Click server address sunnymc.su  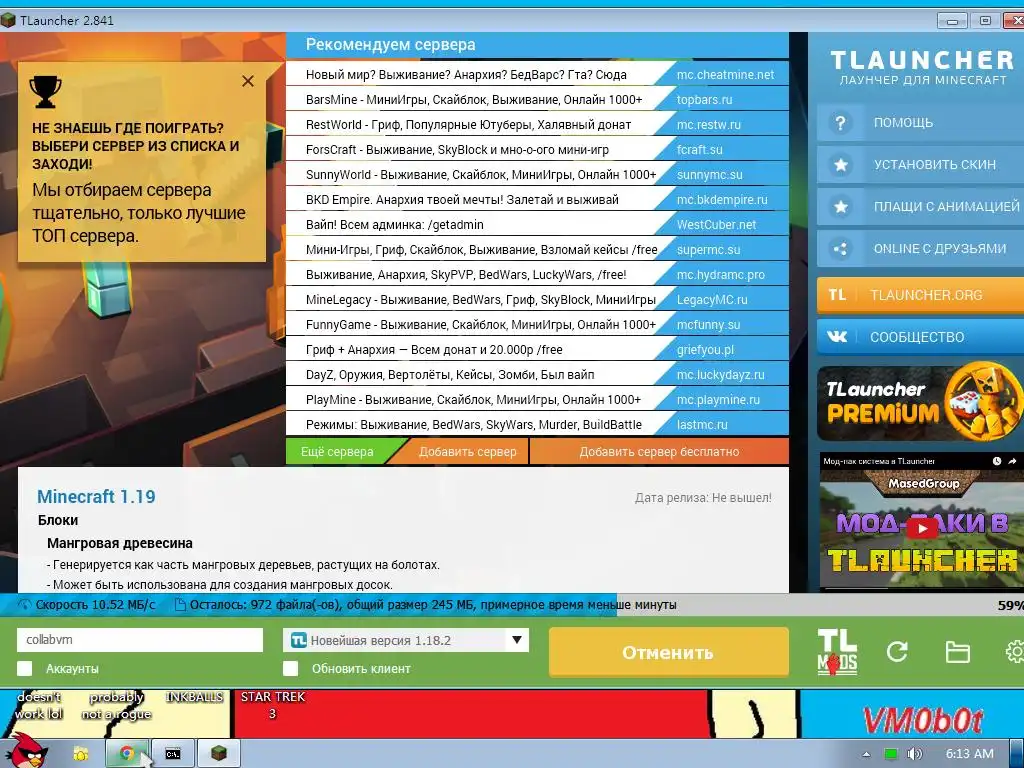709,175
